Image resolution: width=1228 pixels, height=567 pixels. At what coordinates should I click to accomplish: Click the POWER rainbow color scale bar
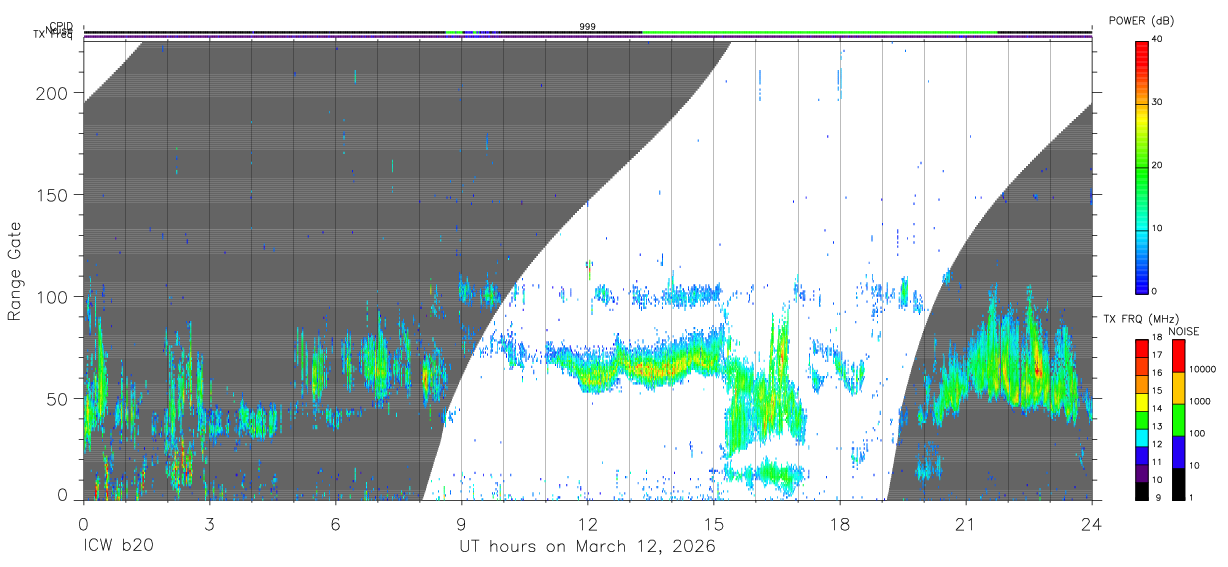1141,166
